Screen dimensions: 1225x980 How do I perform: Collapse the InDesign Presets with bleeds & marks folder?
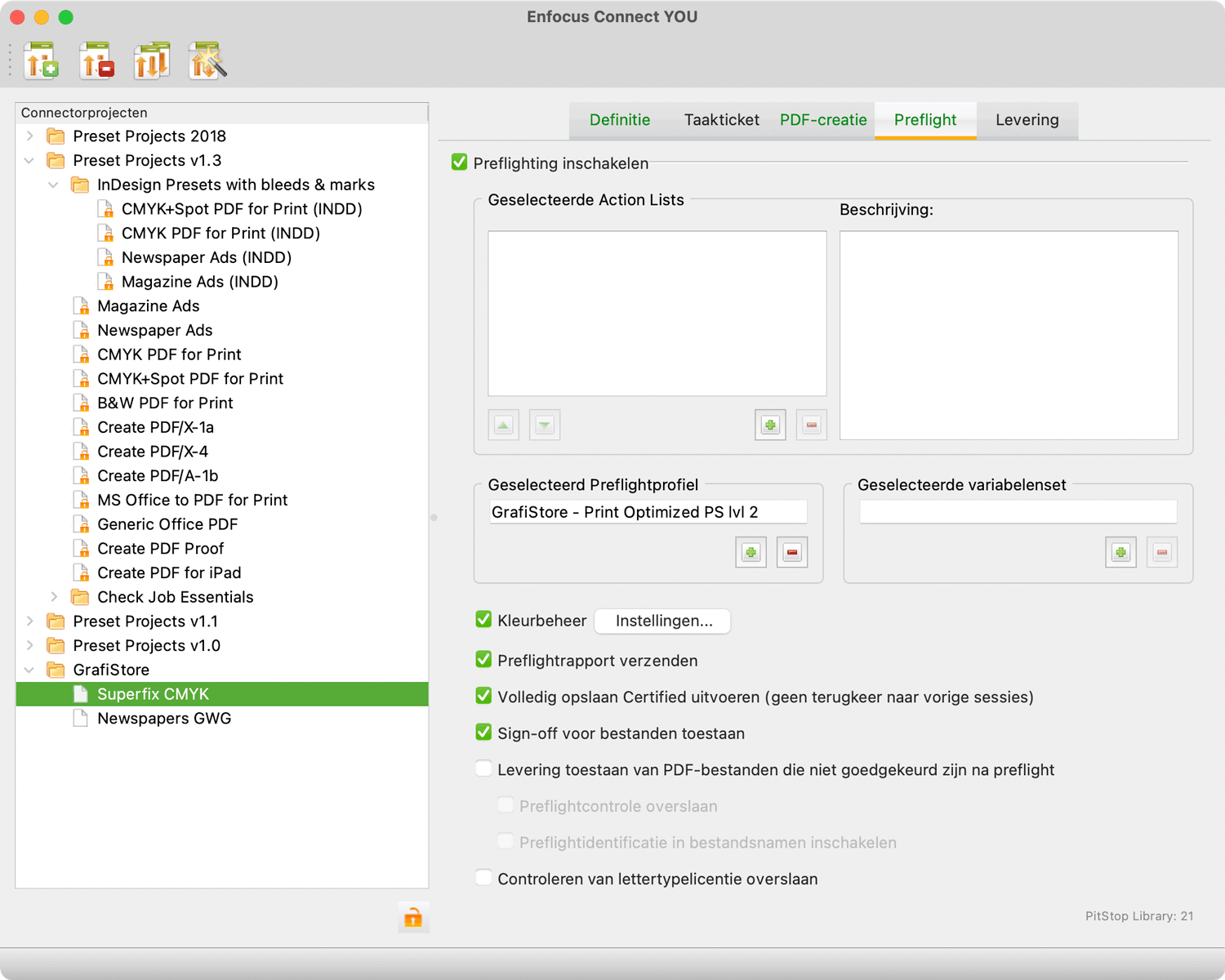click(54, 185)
